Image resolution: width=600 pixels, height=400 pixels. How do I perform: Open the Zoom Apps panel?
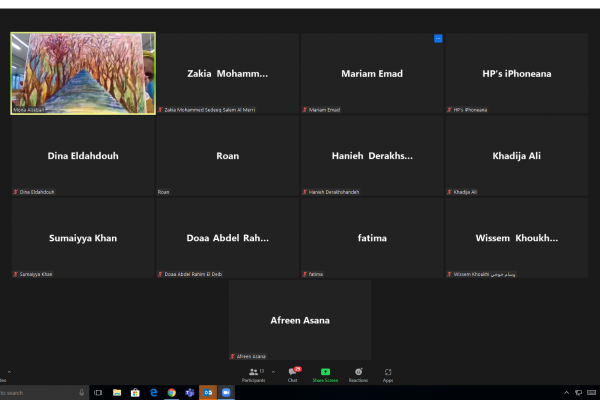tap(388, 373)
